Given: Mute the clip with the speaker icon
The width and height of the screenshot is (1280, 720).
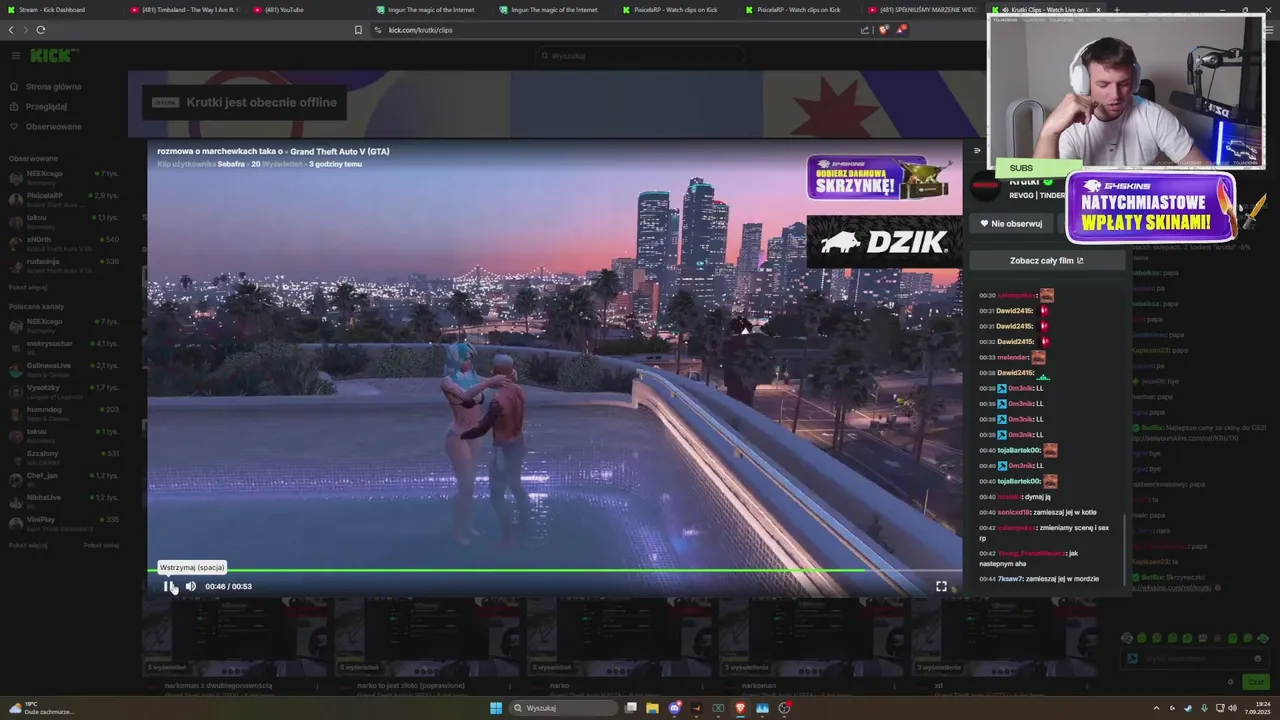Looking at the screenshot, I should [190, 586].
